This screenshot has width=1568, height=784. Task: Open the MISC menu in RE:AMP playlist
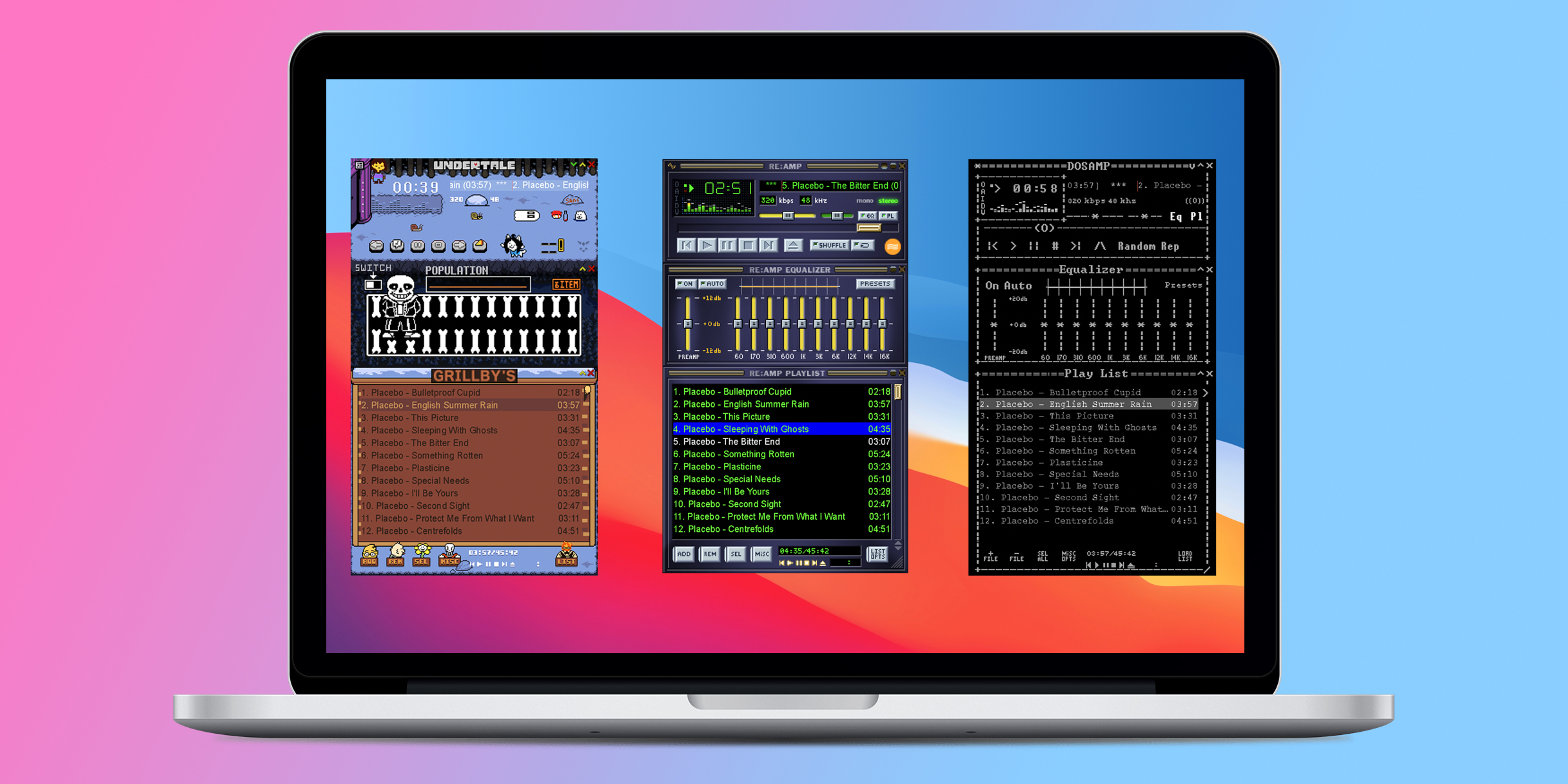point(761,554)
